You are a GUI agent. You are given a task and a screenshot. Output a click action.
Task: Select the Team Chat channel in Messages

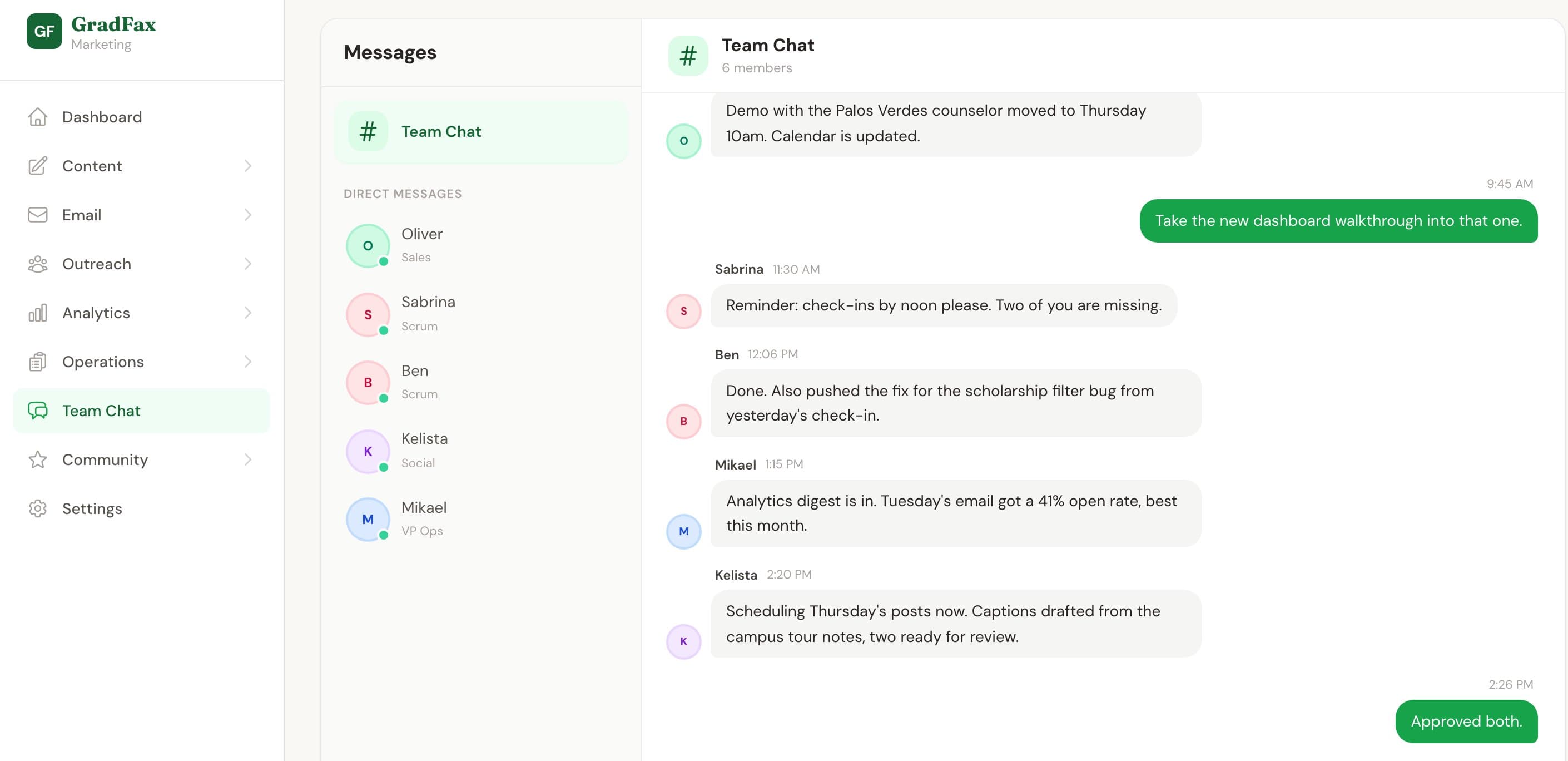point(481,131)
